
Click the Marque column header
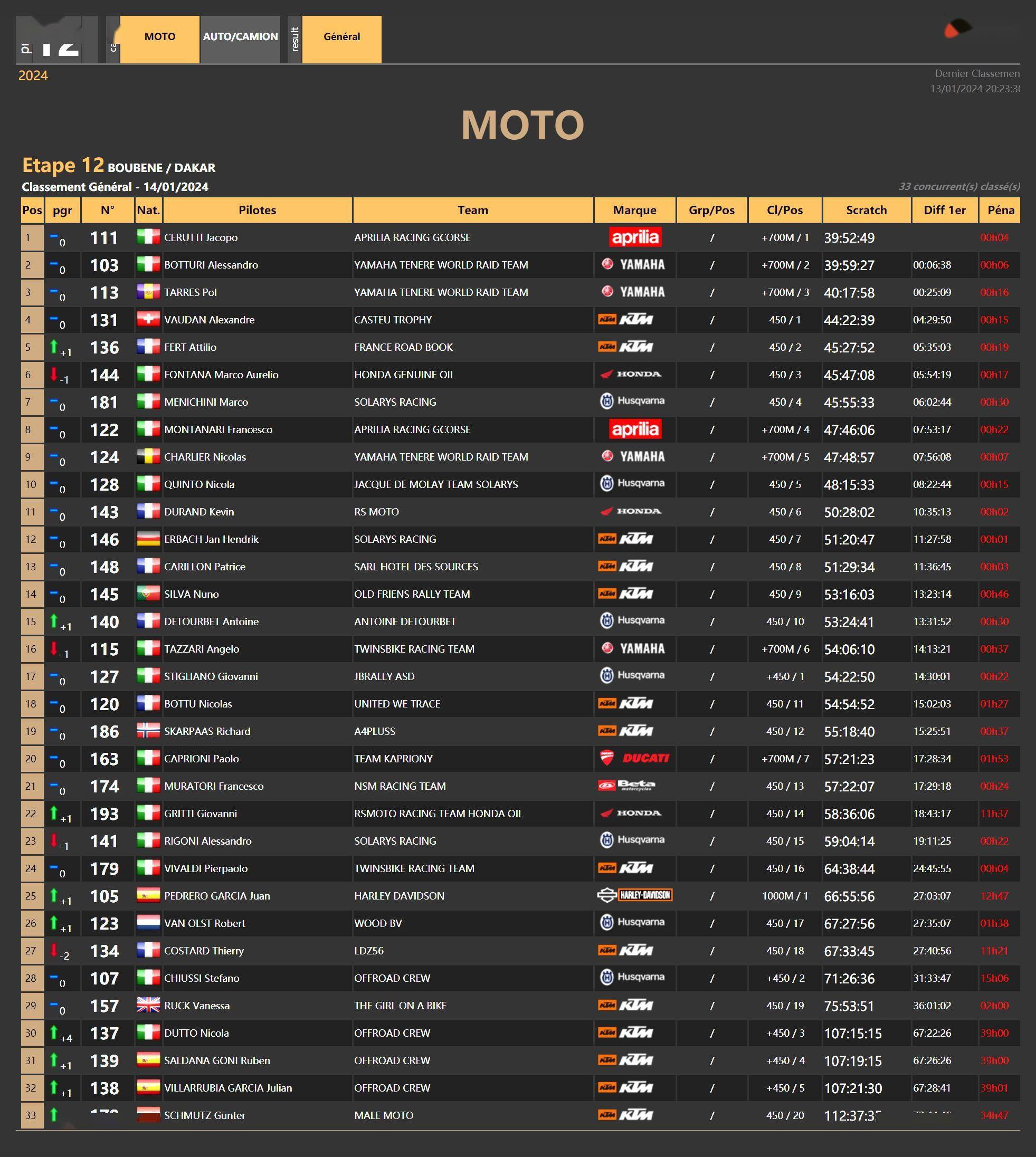635,210
